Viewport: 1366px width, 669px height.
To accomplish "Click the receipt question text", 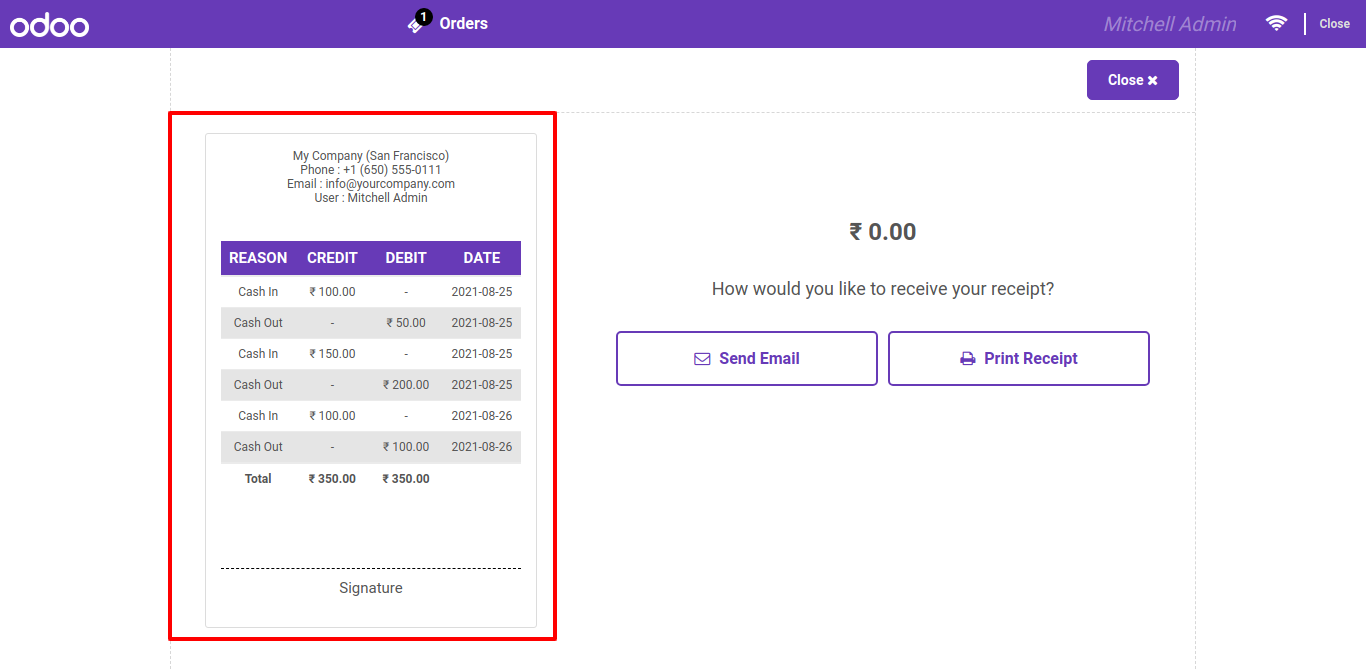I will 883,289.
